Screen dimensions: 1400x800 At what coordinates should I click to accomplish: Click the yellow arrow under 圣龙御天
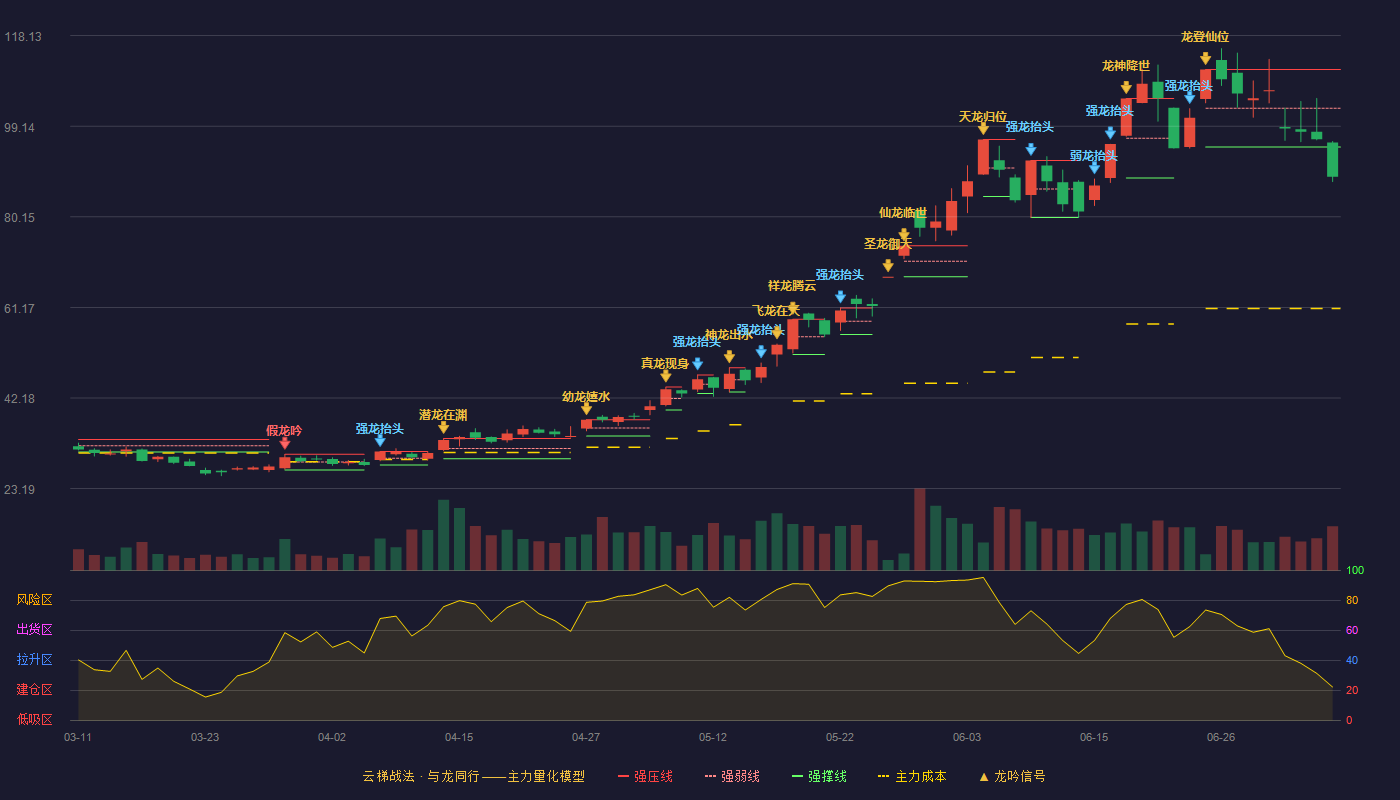888,266
